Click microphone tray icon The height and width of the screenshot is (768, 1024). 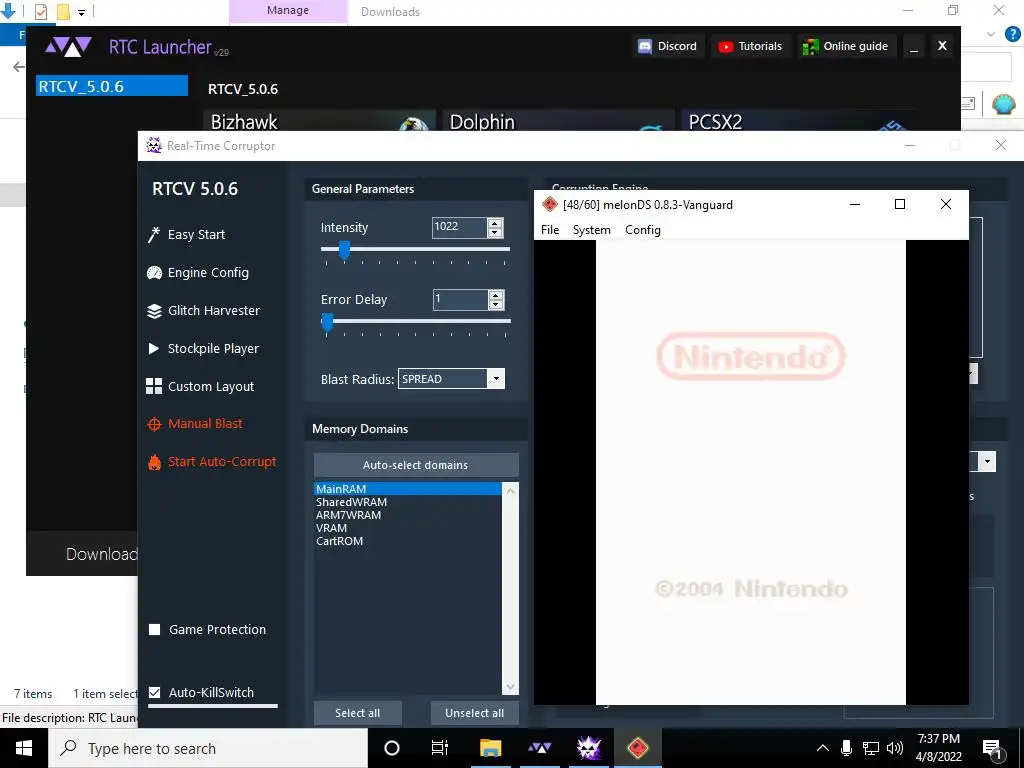coord(846,748)
